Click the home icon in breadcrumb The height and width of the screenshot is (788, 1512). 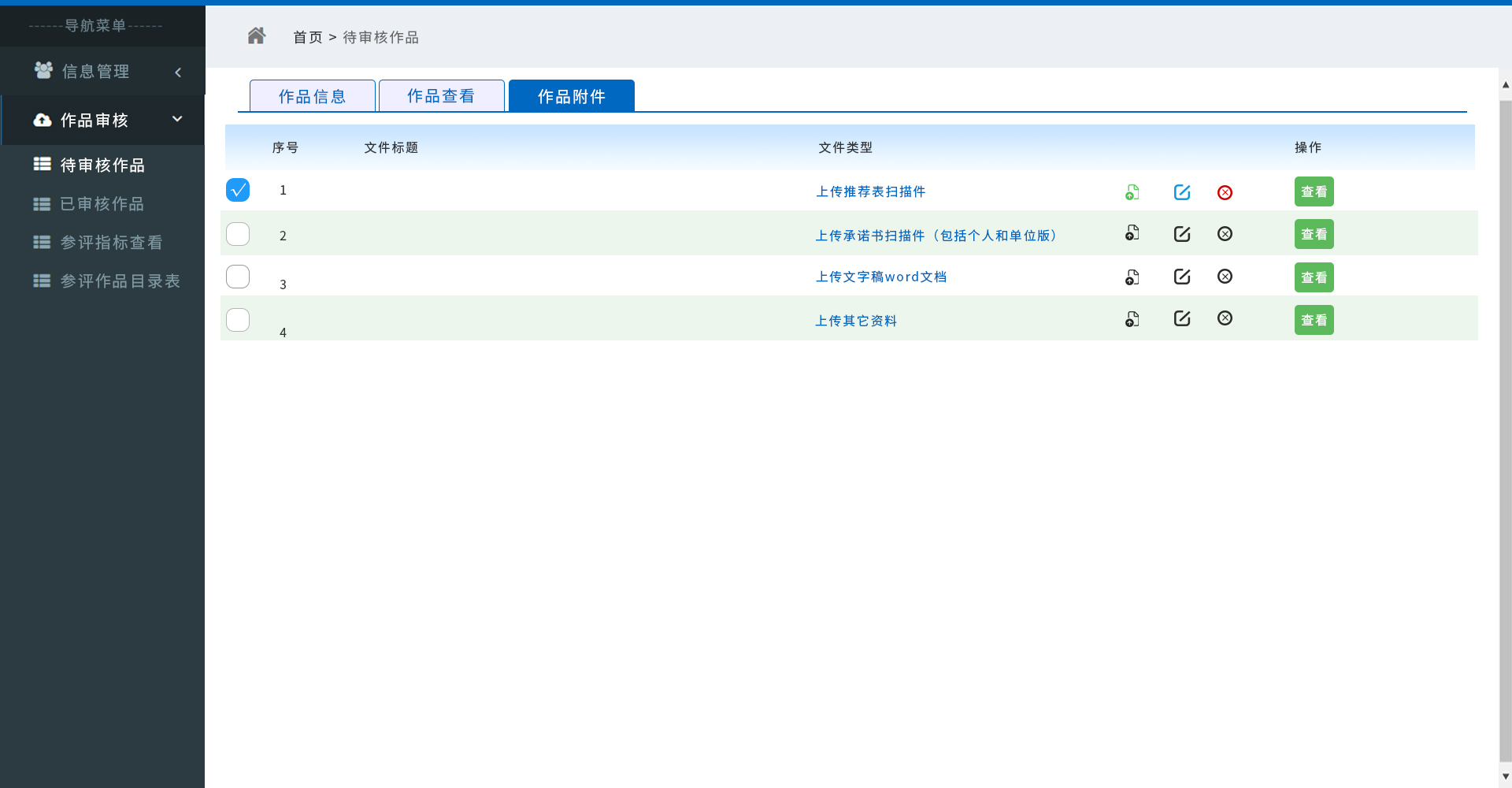click(256, 36)
